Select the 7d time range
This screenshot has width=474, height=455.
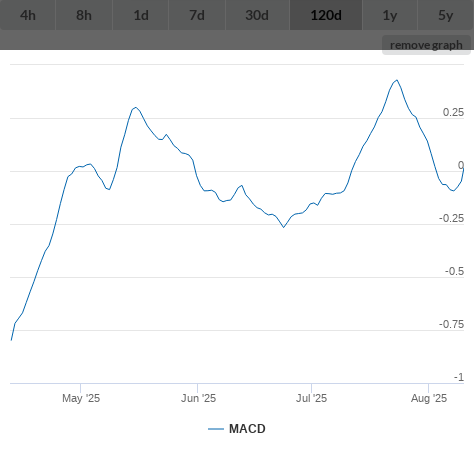click(197, 15)
